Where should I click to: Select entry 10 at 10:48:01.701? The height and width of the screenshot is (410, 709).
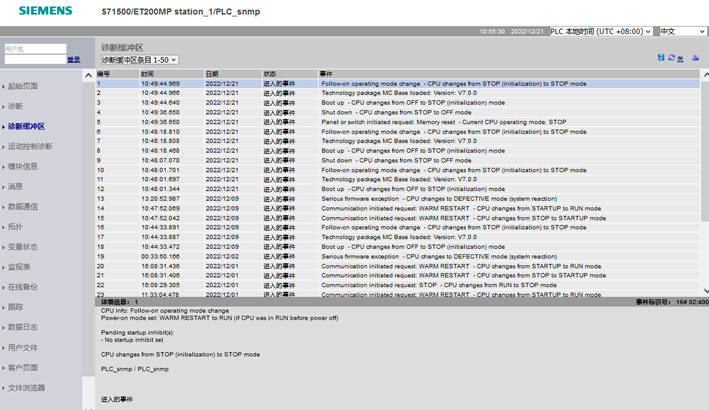397,170
